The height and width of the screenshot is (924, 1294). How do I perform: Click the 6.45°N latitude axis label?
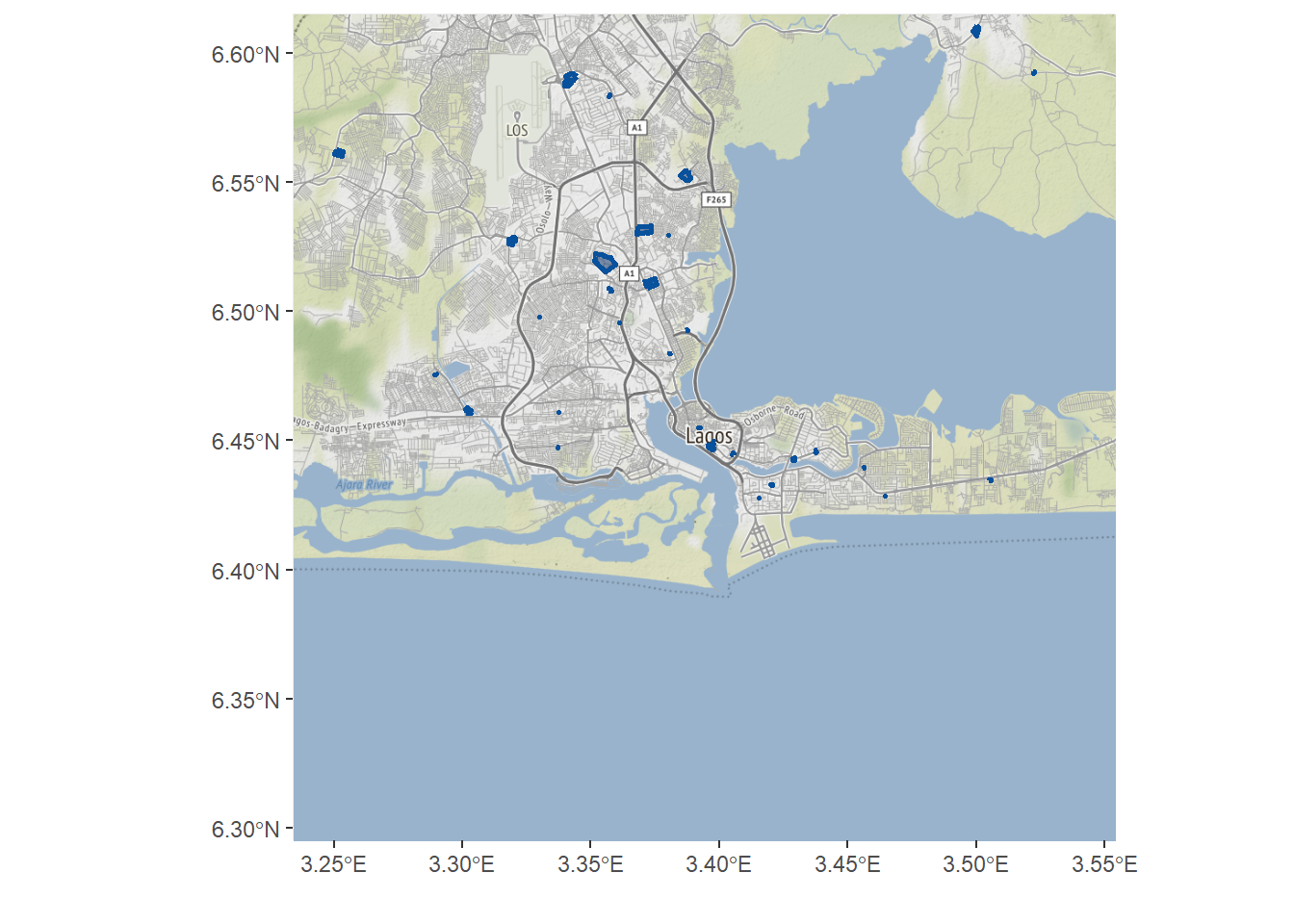pos(246,442)
